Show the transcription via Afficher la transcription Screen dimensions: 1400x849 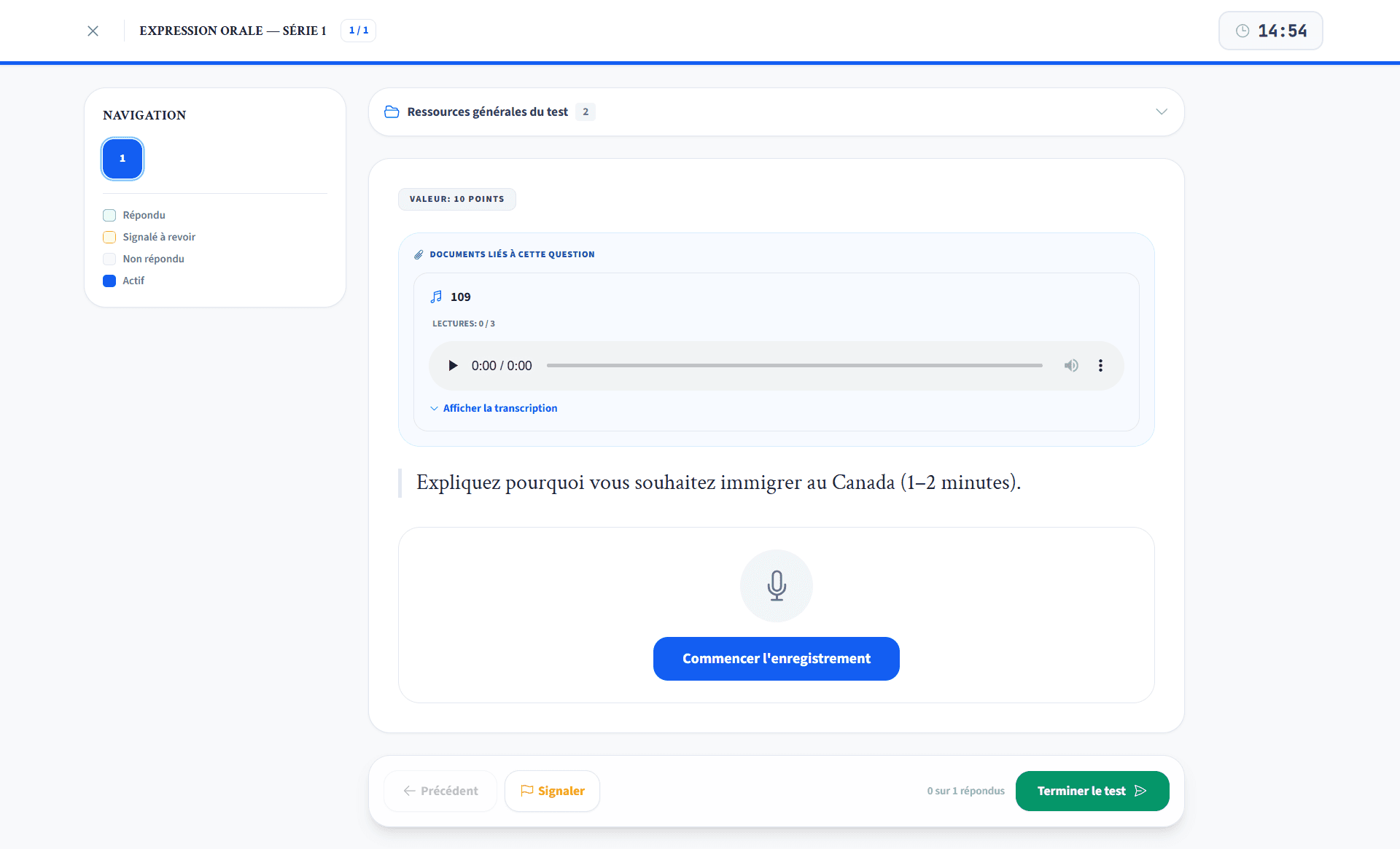tap(500, 408)
